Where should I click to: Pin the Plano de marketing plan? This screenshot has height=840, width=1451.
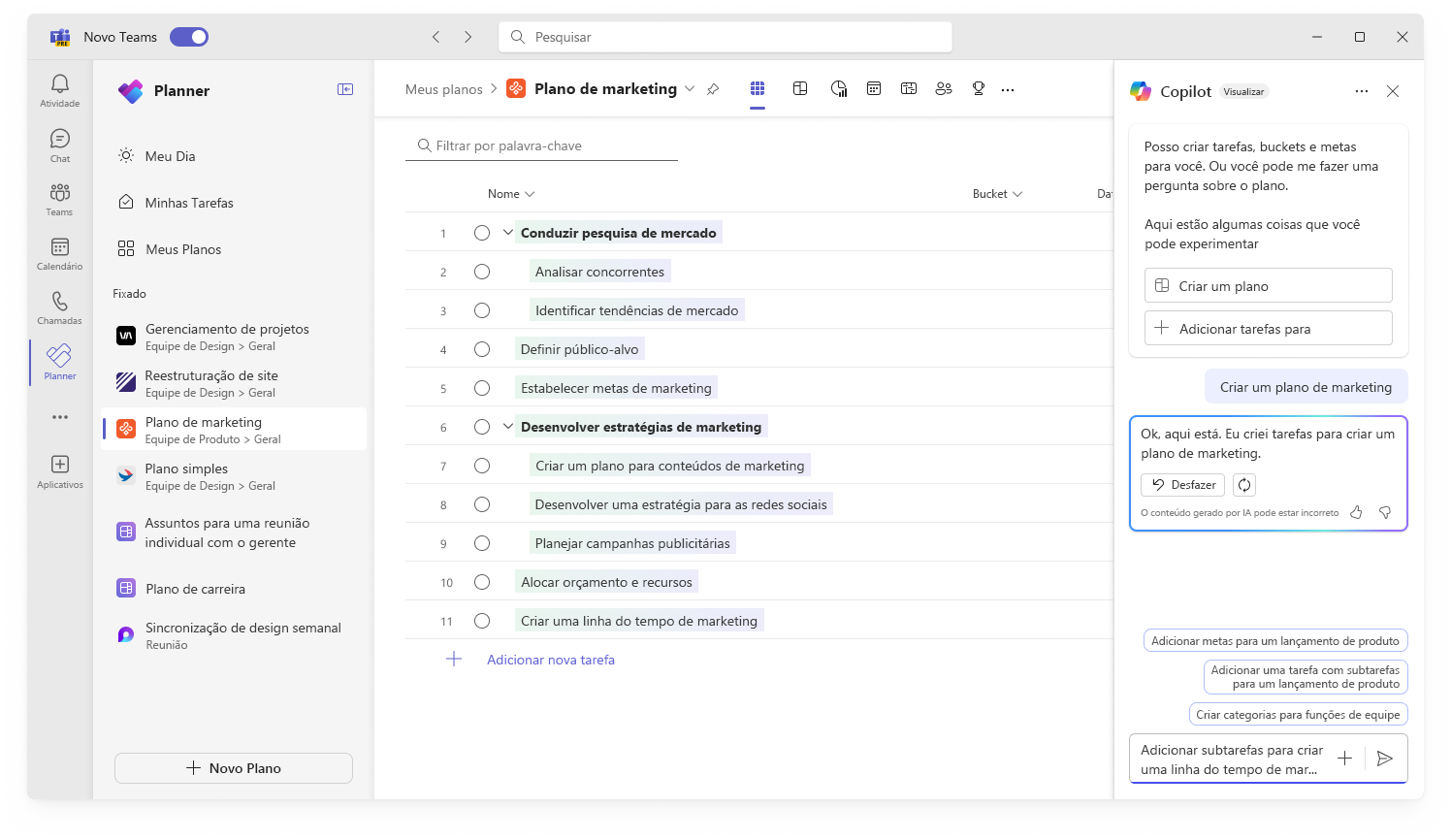713,89
